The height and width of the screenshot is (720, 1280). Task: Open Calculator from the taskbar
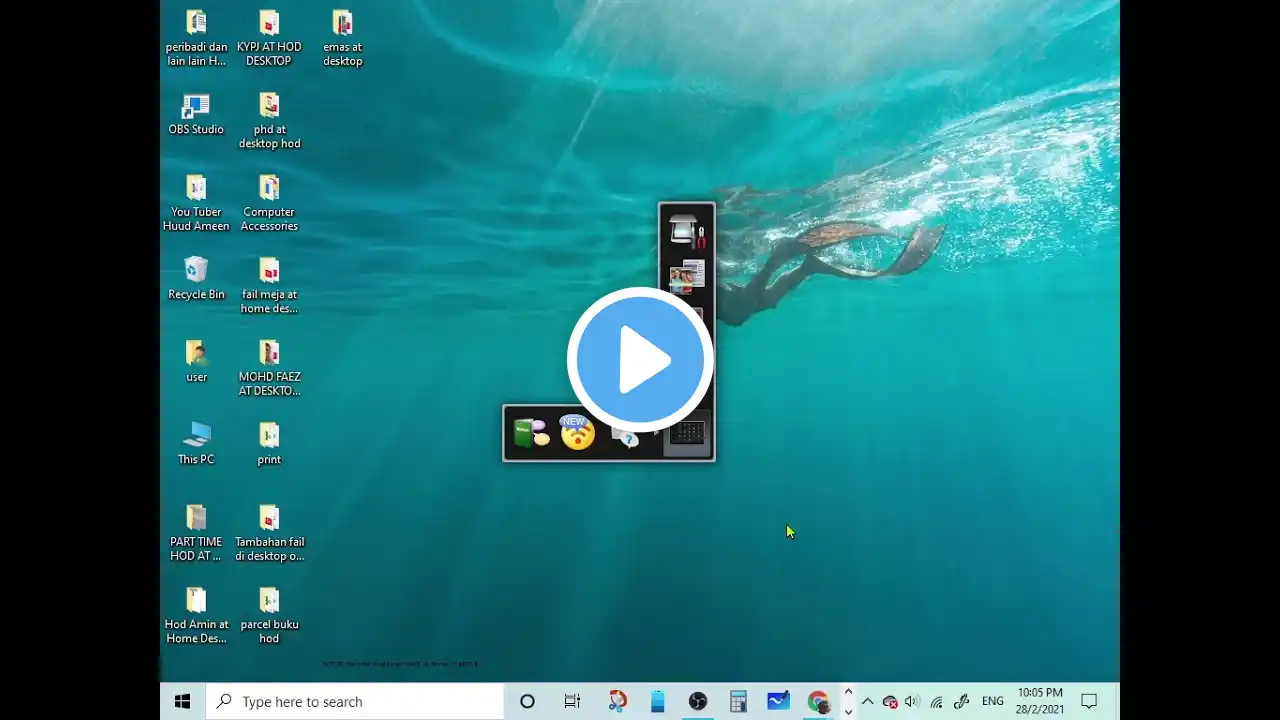click(738, 702)
